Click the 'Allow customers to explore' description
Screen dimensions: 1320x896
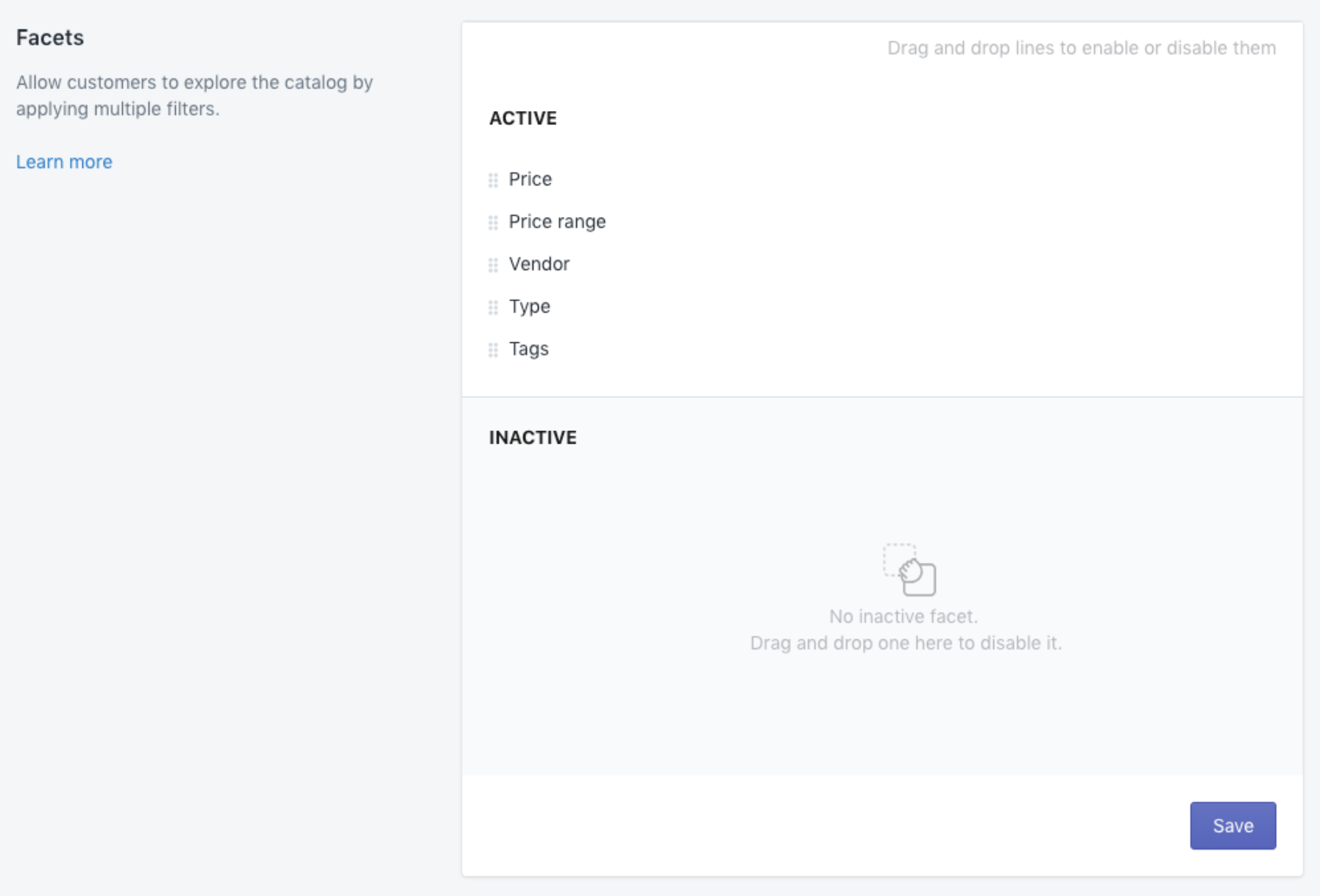pos(194,96)
